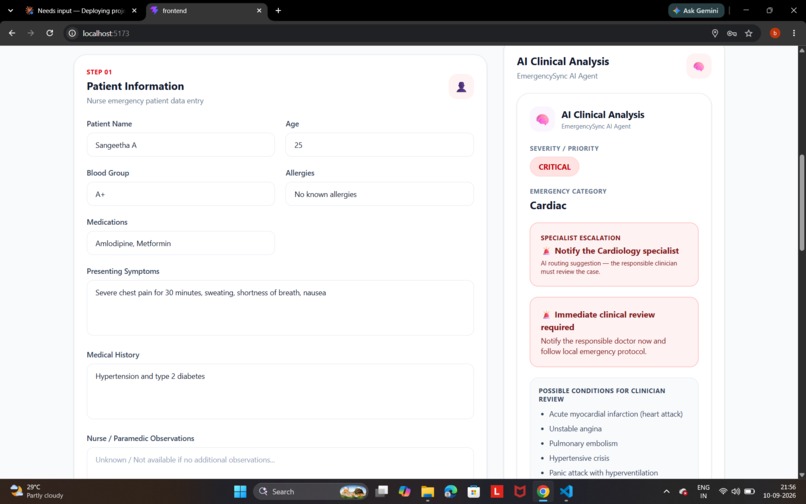Click the browser forward arrow
Image resolution: width=806 pixels, height=504 pixels.
31,33
